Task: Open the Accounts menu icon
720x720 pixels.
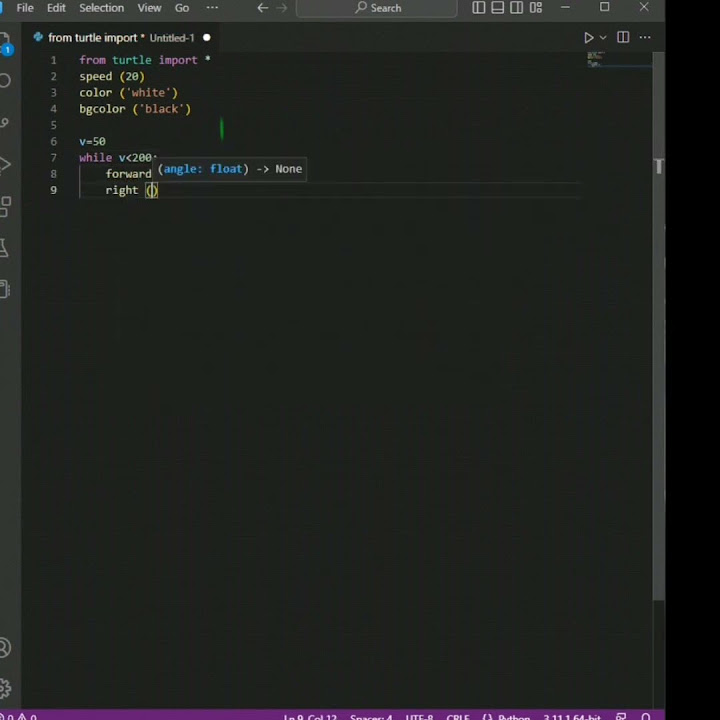Action: (x=5, y=647)
